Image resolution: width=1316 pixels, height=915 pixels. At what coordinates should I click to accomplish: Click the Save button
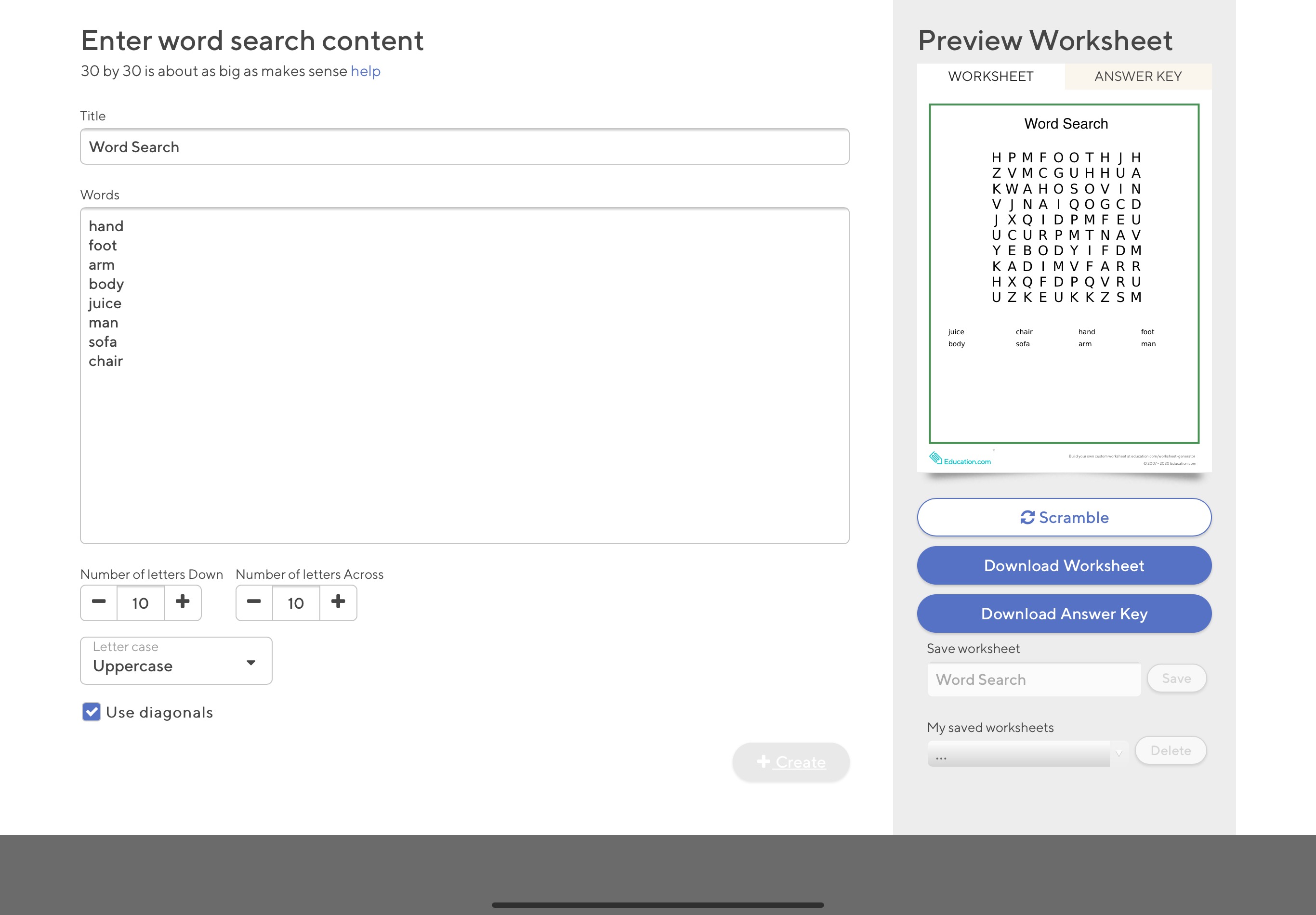[x=1176, y=679]
